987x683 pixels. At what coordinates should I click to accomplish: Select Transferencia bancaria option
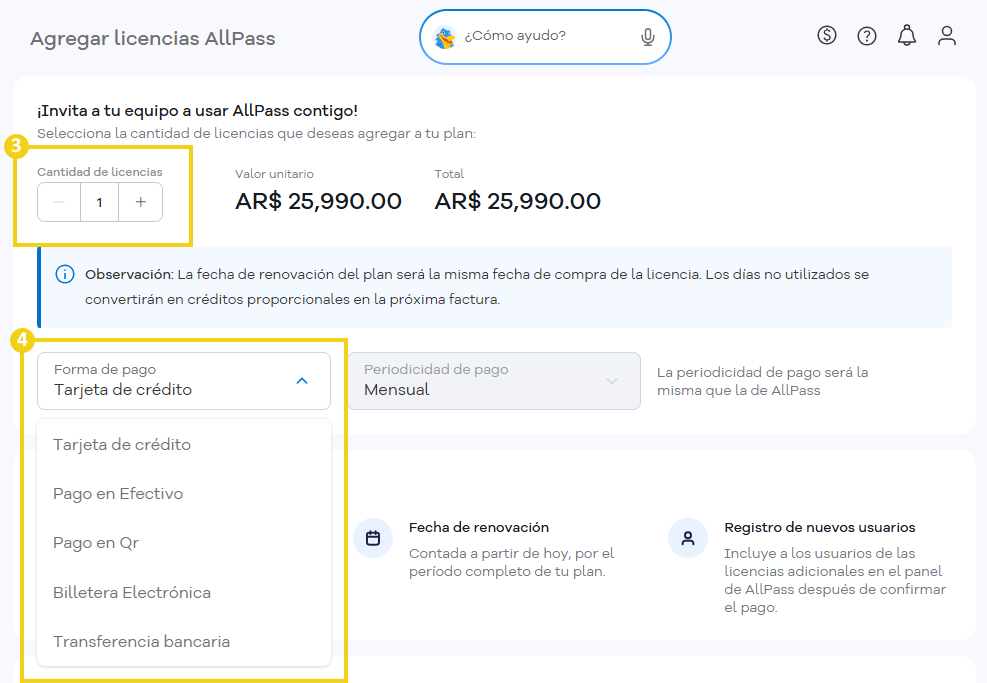tap(184, 641)
